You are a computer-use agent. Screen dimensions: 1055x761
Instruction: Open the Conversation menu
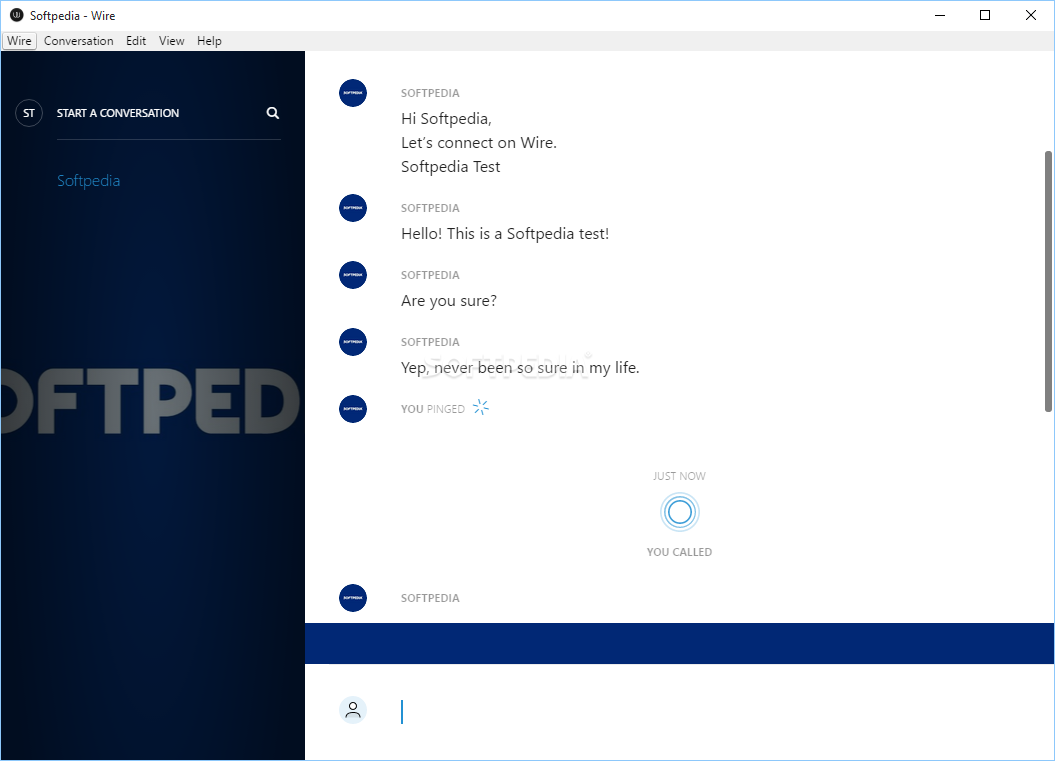coord(79,41)
